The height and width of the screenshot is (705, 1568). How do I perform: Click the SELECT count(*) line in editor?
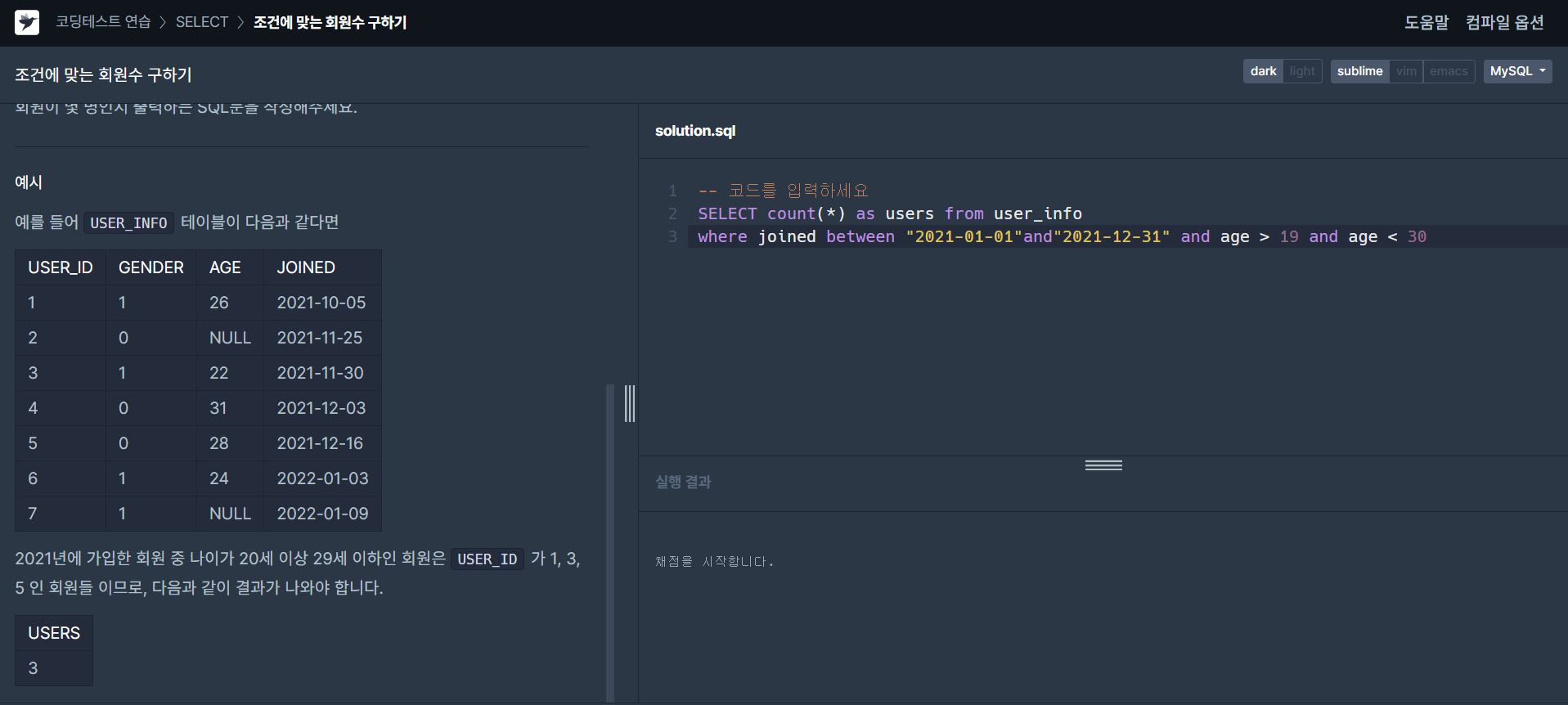click(890, 213)
